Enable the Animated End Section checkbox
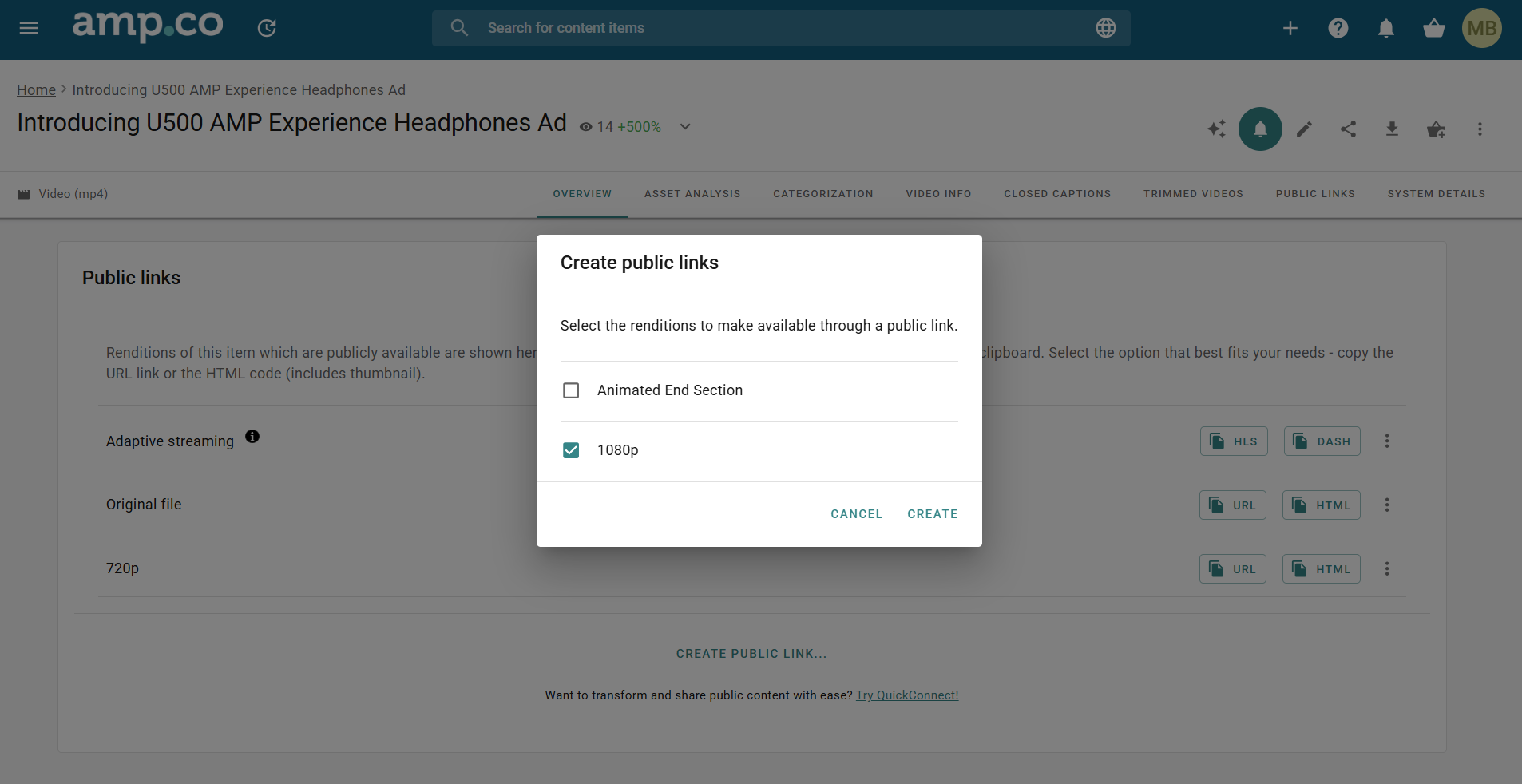This screenshot has height=784, width=1522. tap(570, 390)
